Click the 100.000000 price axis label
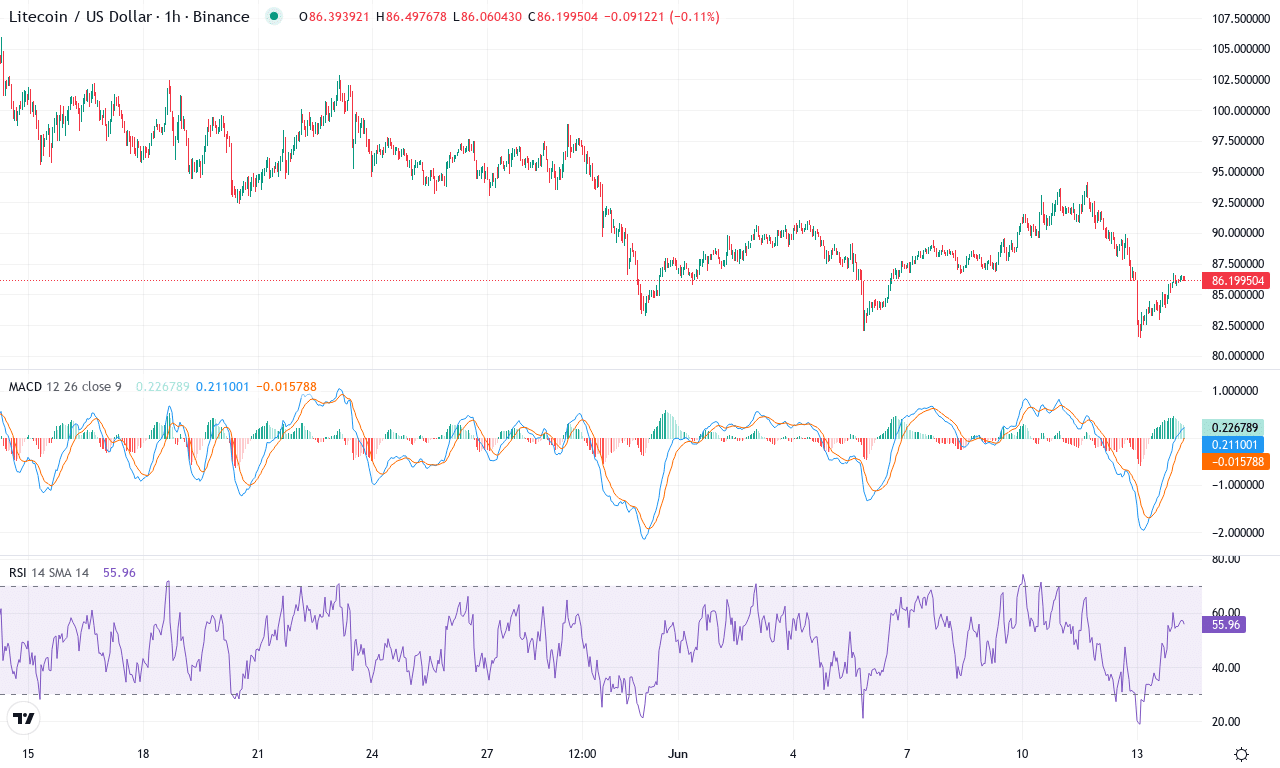1280x768 pixels. click(x=1240, y=110)
